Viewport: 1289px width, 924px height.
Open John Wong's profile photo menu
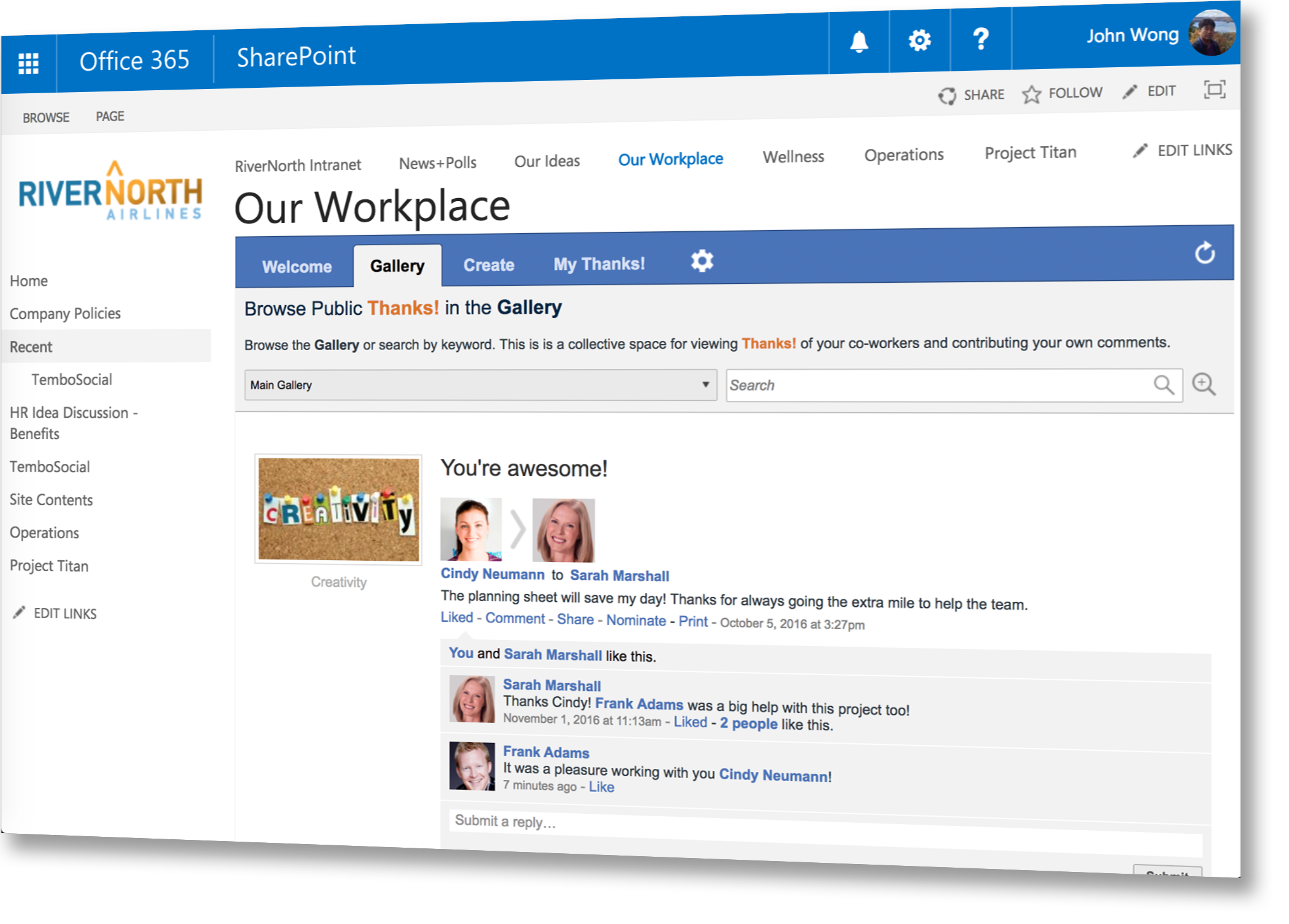1212,32
